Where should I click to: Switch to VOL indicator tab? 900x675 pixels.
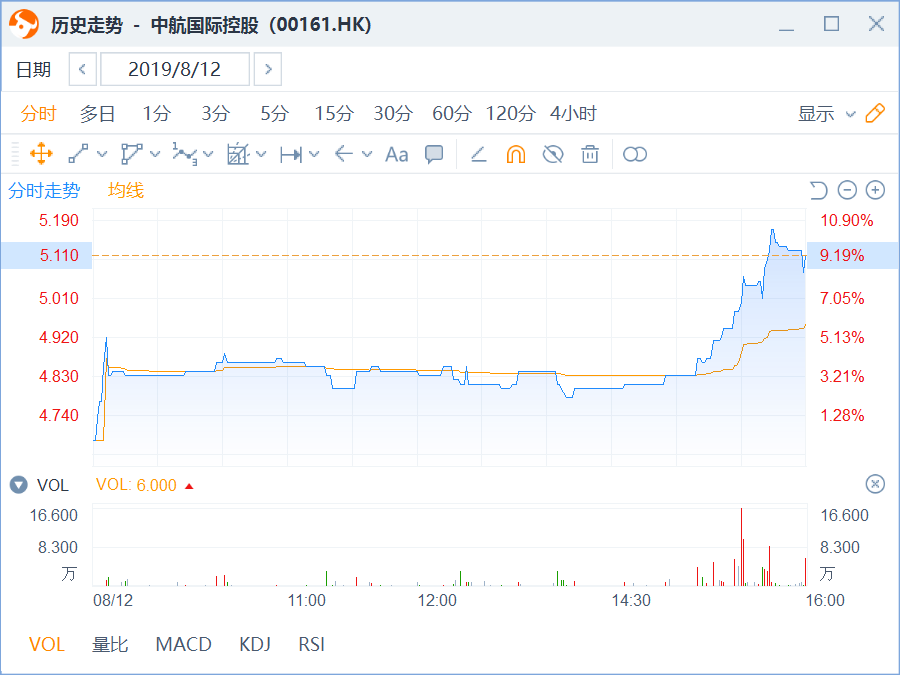click(x=46, y=644)
